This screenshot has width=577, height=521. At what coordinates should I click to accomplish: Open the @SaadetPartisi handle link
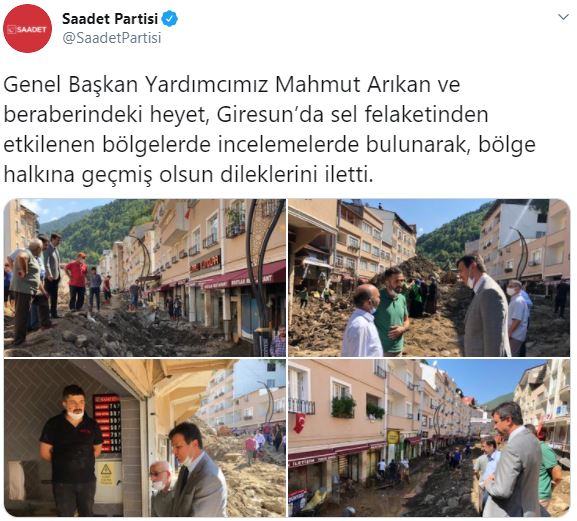pos(112,38)
